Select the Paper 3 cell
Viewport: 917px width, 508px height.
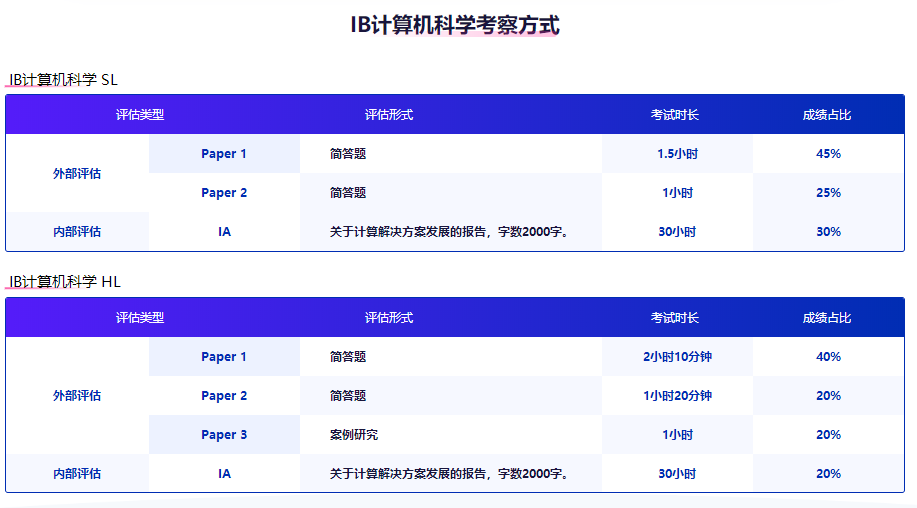[x=224, y=435]
